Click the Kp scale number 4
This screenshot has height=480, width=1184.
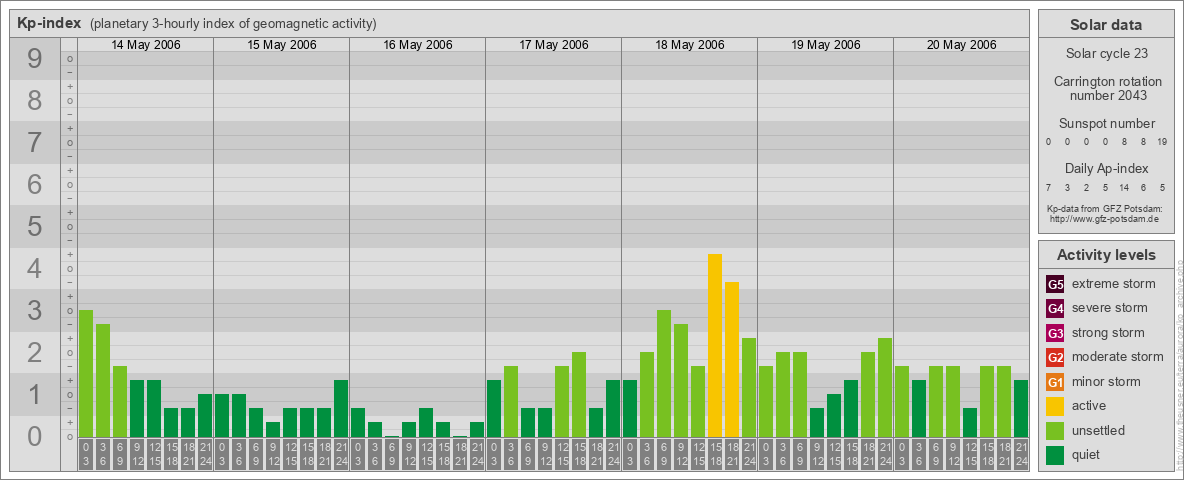click(x=35, y=269)
